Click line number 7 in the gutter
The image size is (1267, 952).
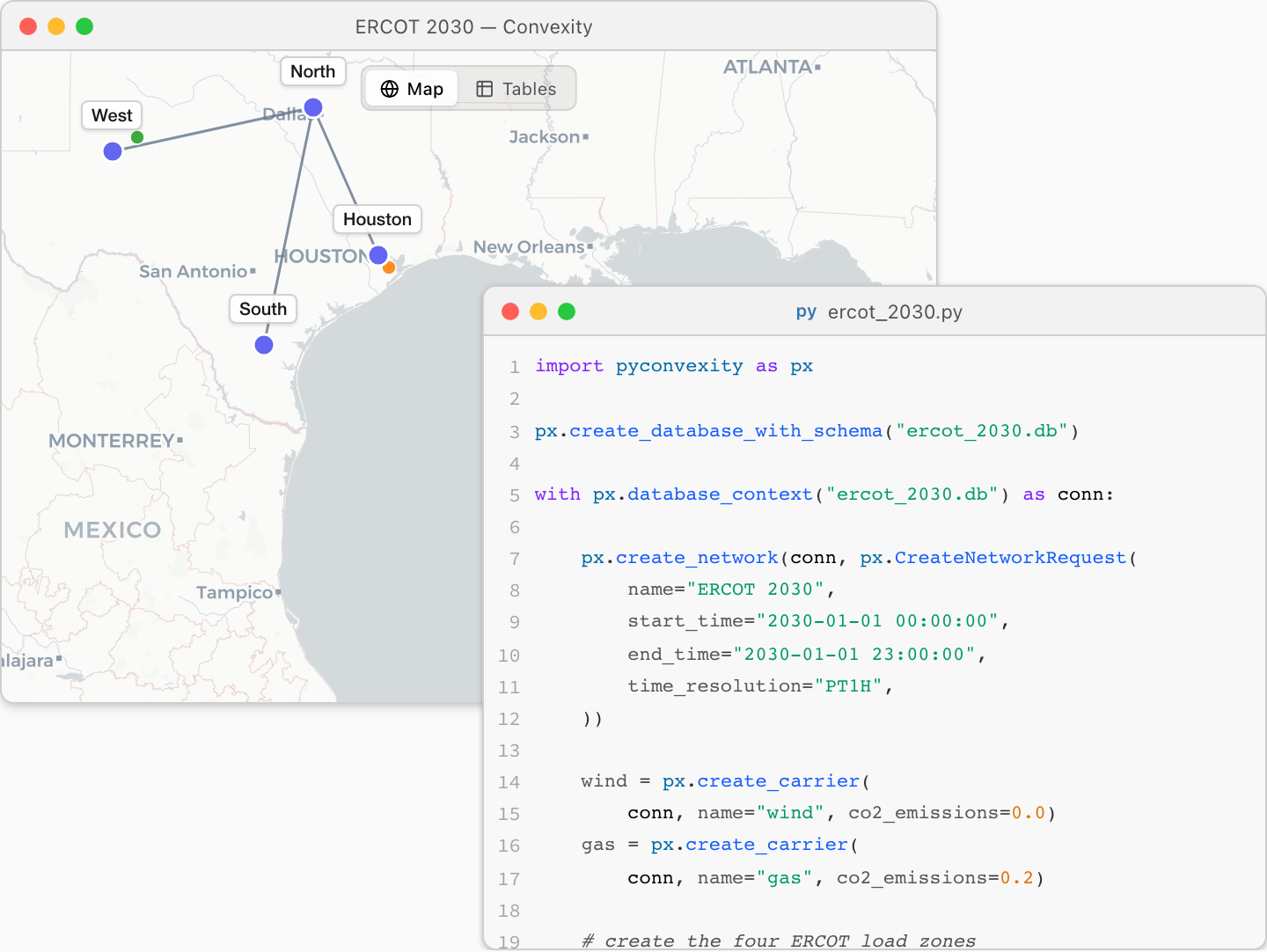515,559
